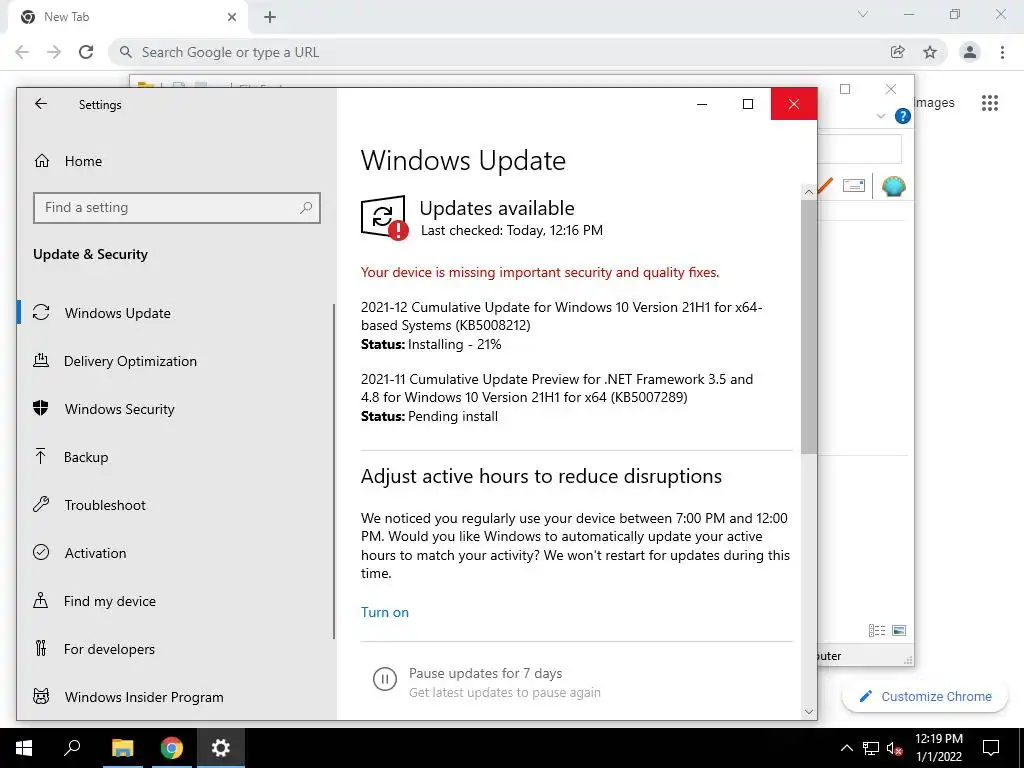
Task: Open Chrome profile avatar menu
Action: click(970, 52)
